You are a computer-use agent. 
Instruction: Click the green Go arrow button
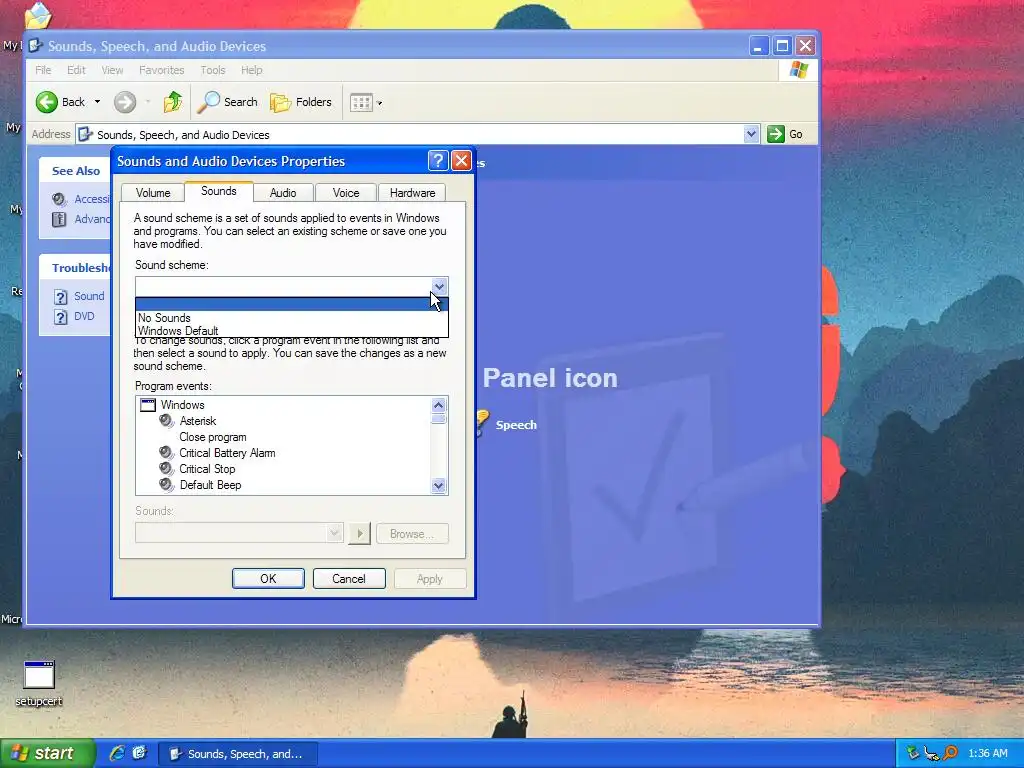(775, 135)
